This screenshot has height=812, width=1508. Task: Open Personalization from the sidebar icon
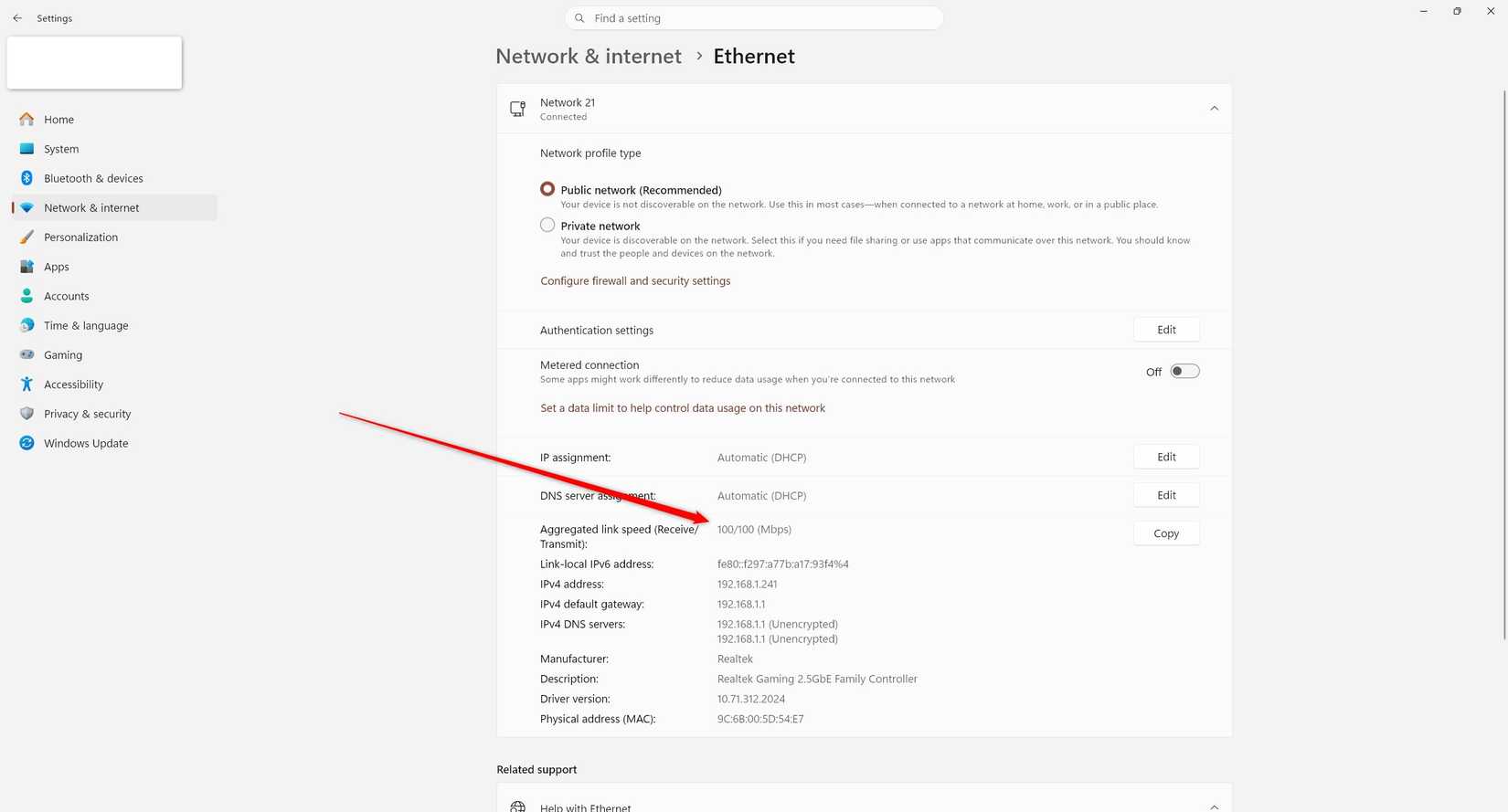tap(26, 237)
